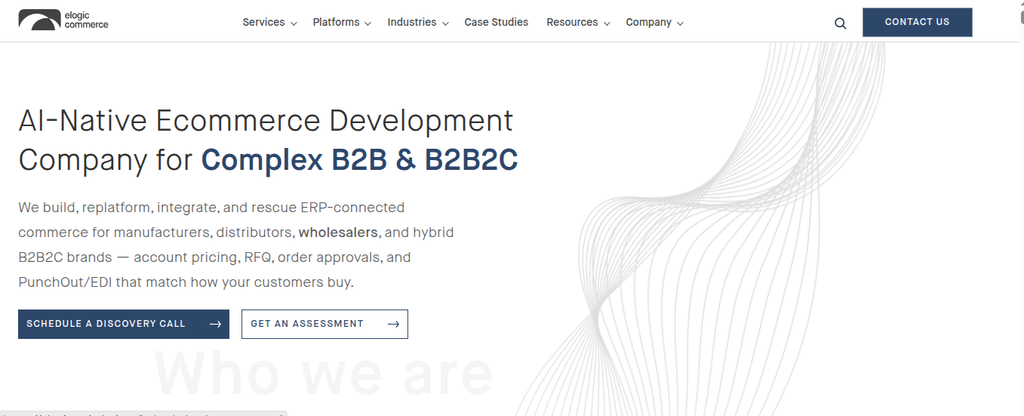This screenshot has width=1024, height=416.
Task: Click the AI-Native Ecommerce Development heading line
Action: [x=266, y=121]
